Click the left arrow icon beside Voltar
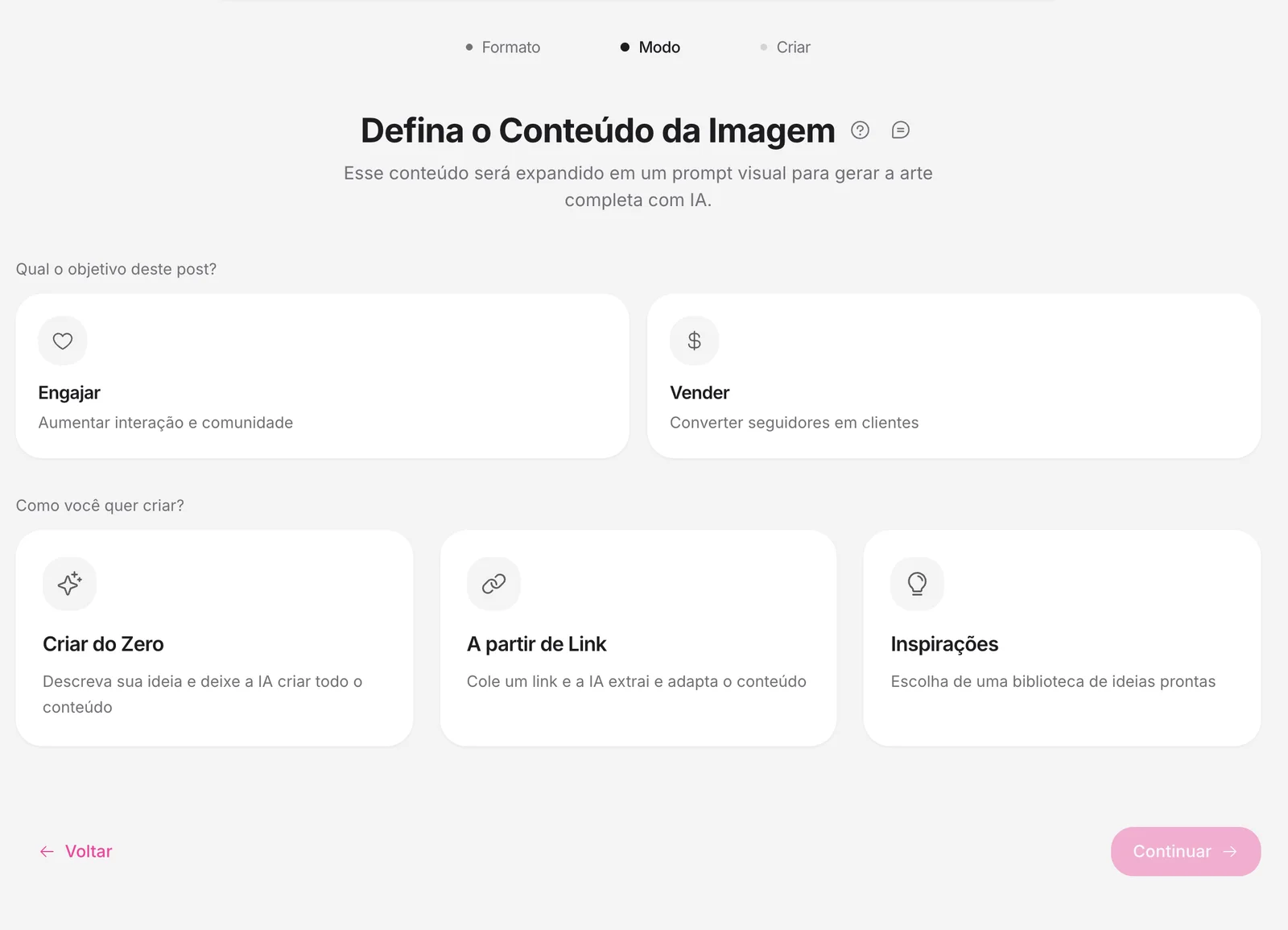Viewport: 1288px width, 930px height. (47, 851)
